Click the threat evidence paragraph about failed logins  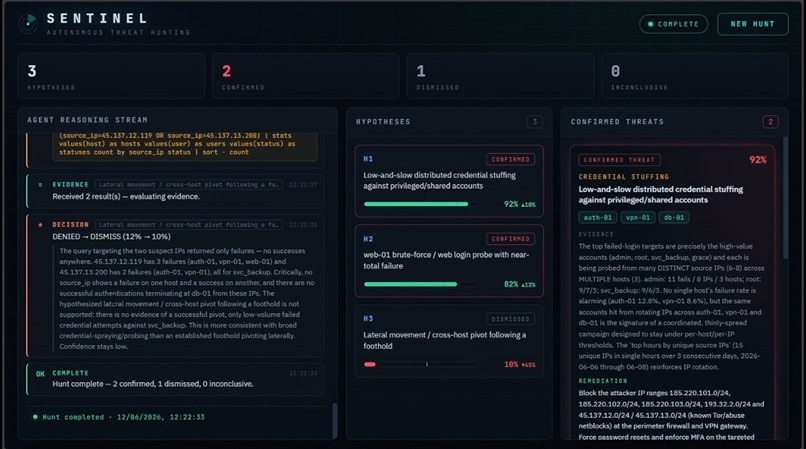[x=671, y=307]
